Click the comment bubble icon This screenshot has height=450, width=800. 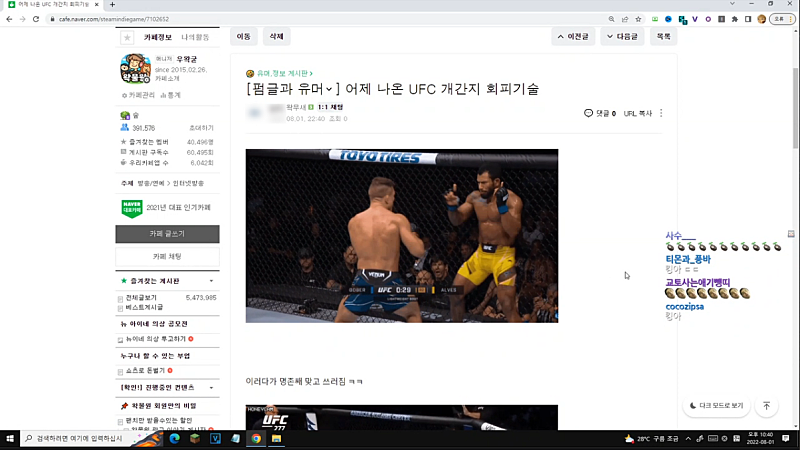pyautogui.click(x=588, y=113)
